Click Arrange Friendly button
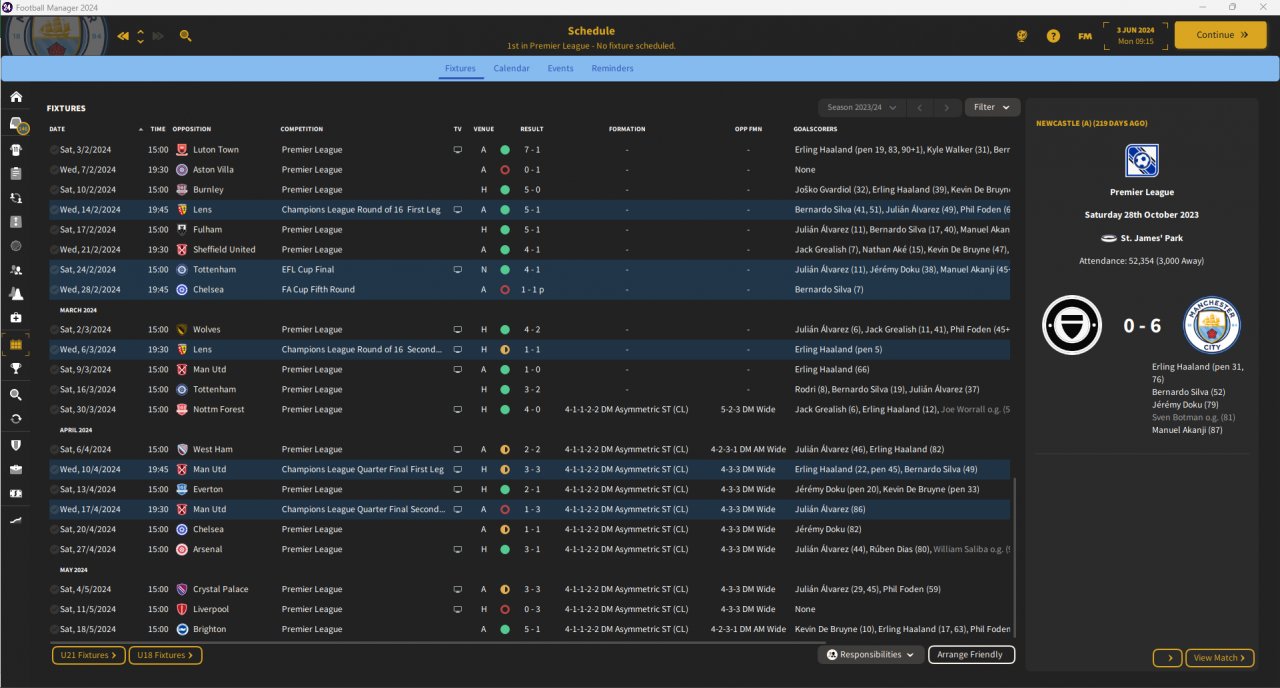 (x=971, y=655)
